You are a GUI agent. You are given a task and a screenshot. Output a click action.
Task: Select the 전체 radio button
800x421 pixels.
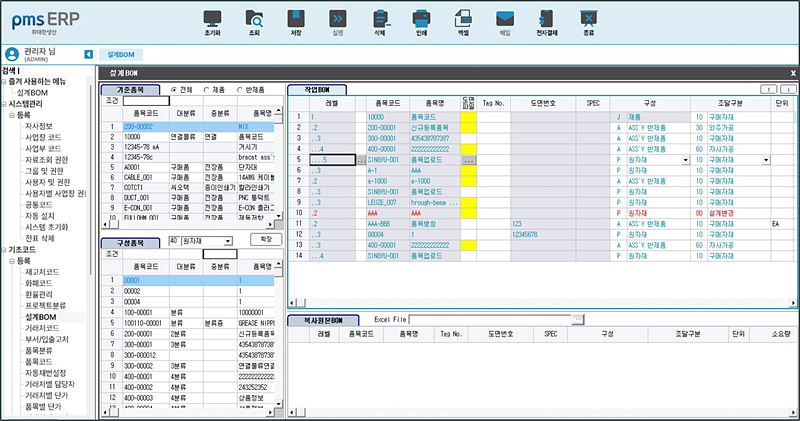pos(175,89)
